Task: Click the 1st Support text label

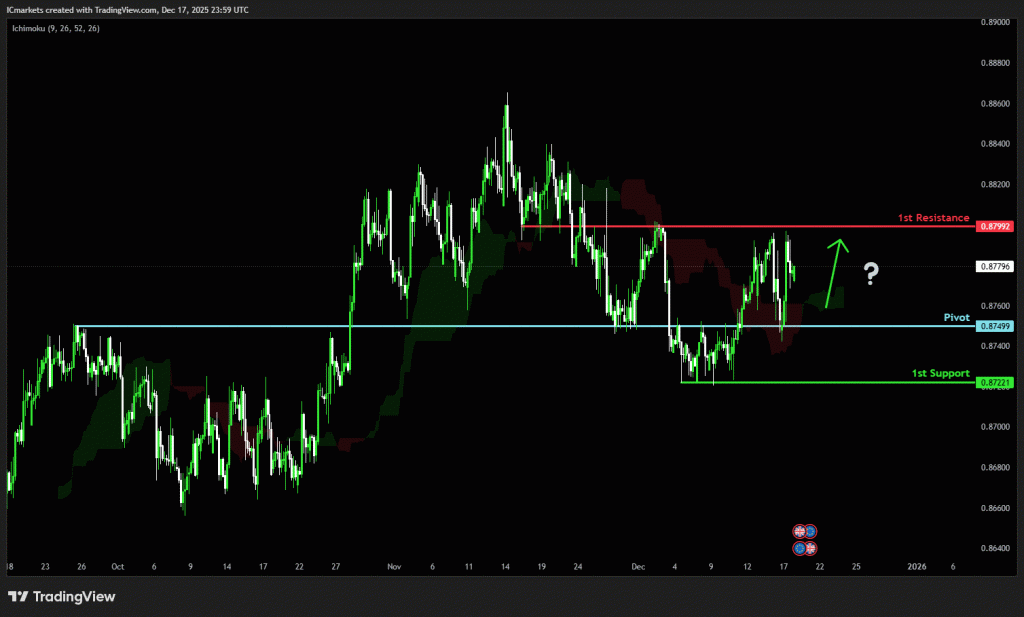Action: tap(940, 373)
